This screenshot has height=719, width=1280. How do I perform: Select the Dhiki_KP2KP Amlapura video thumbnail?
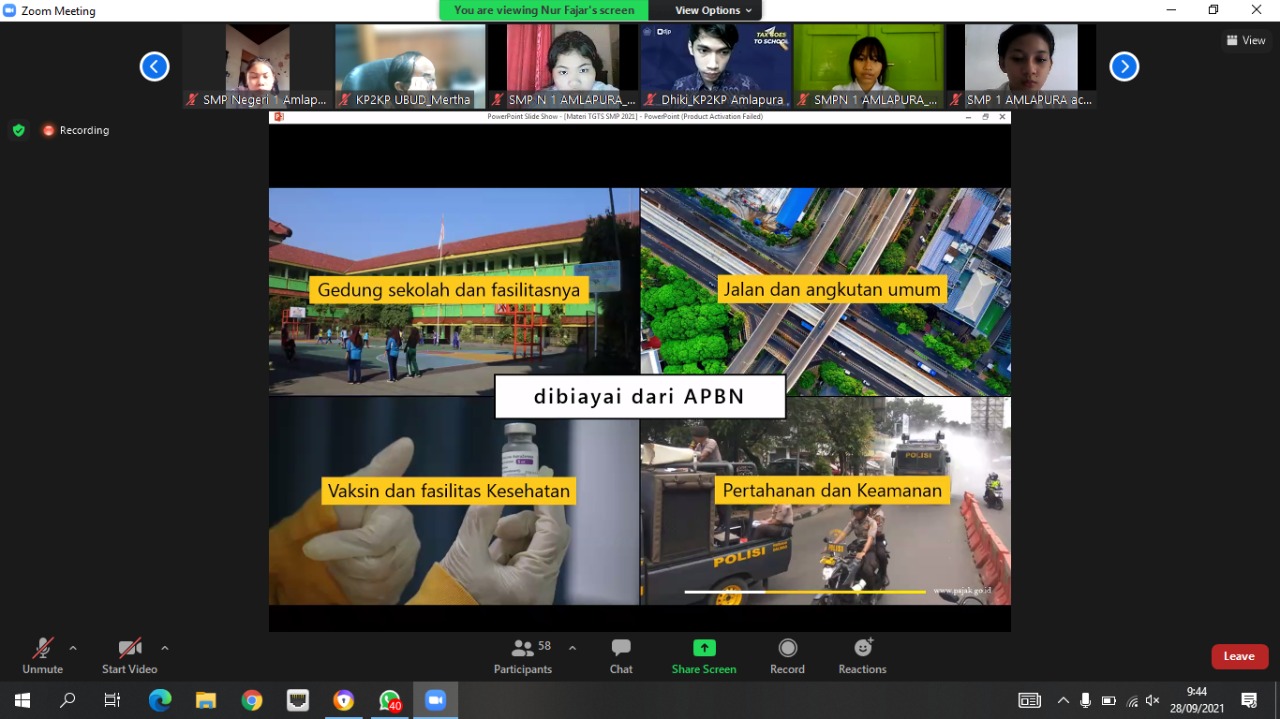[714, 66]
